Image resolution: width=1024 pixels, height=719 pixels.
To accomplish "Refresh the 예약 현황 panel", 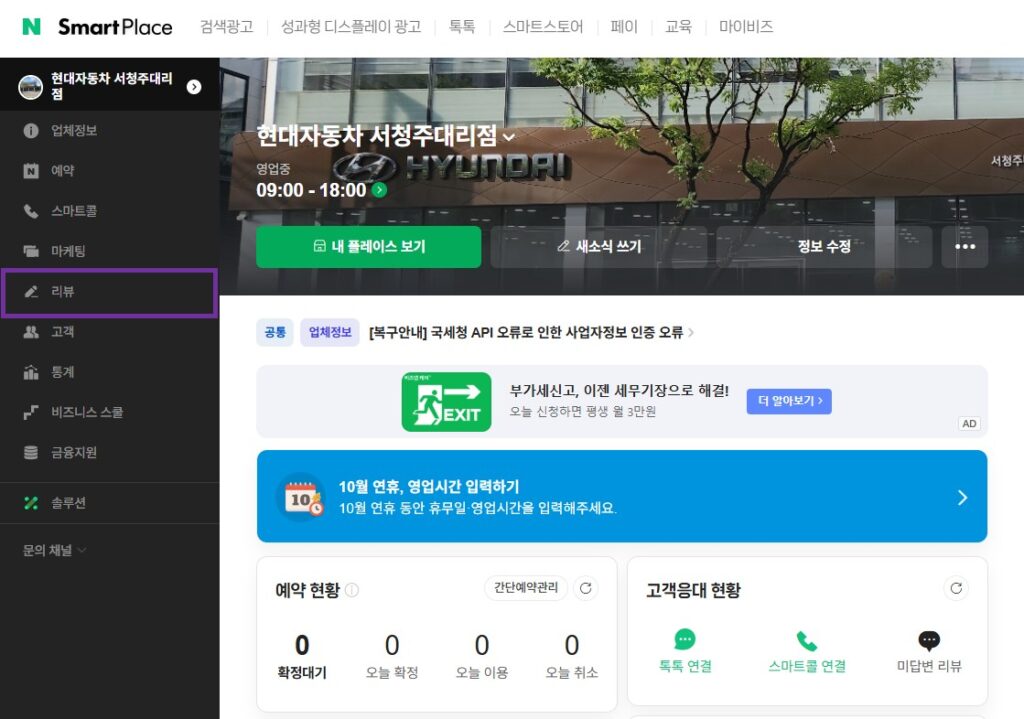I will 586,588.
